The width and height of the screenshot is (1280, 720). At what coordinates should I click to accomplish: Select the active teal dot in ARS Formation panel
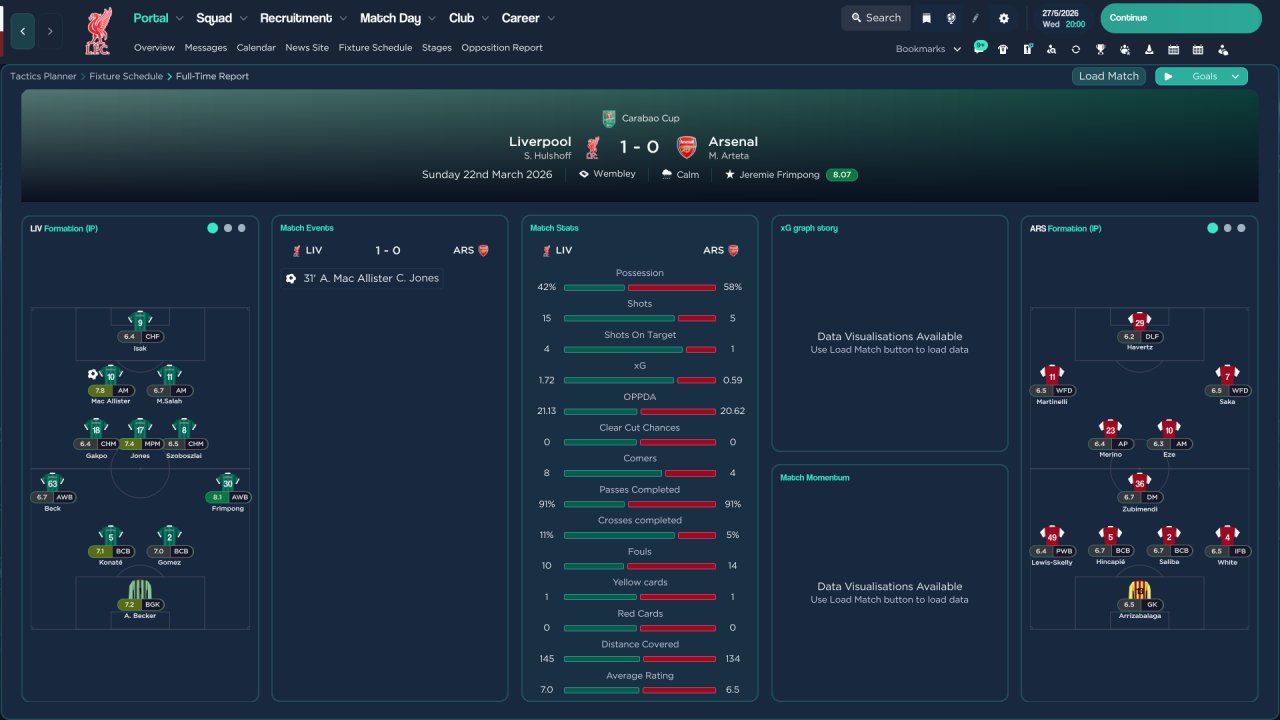click(1213, 228)
